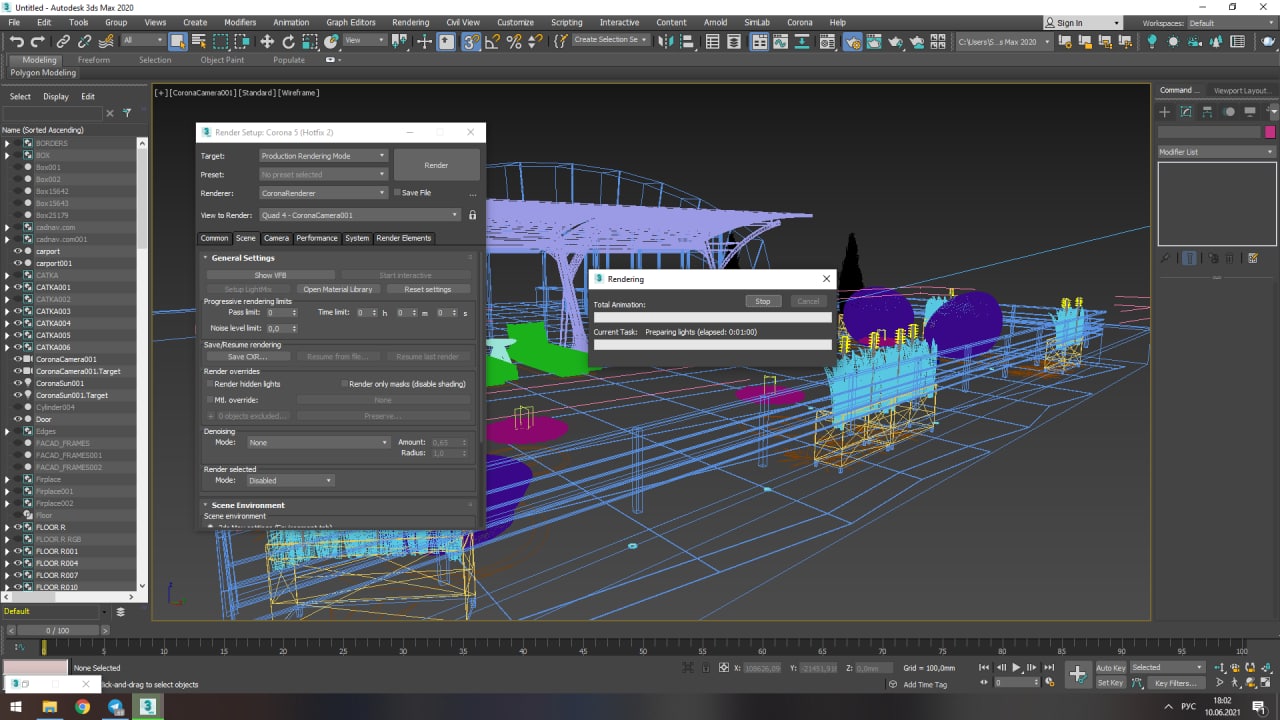Switch to Camera tab in Render Setup

click(276, 238)
